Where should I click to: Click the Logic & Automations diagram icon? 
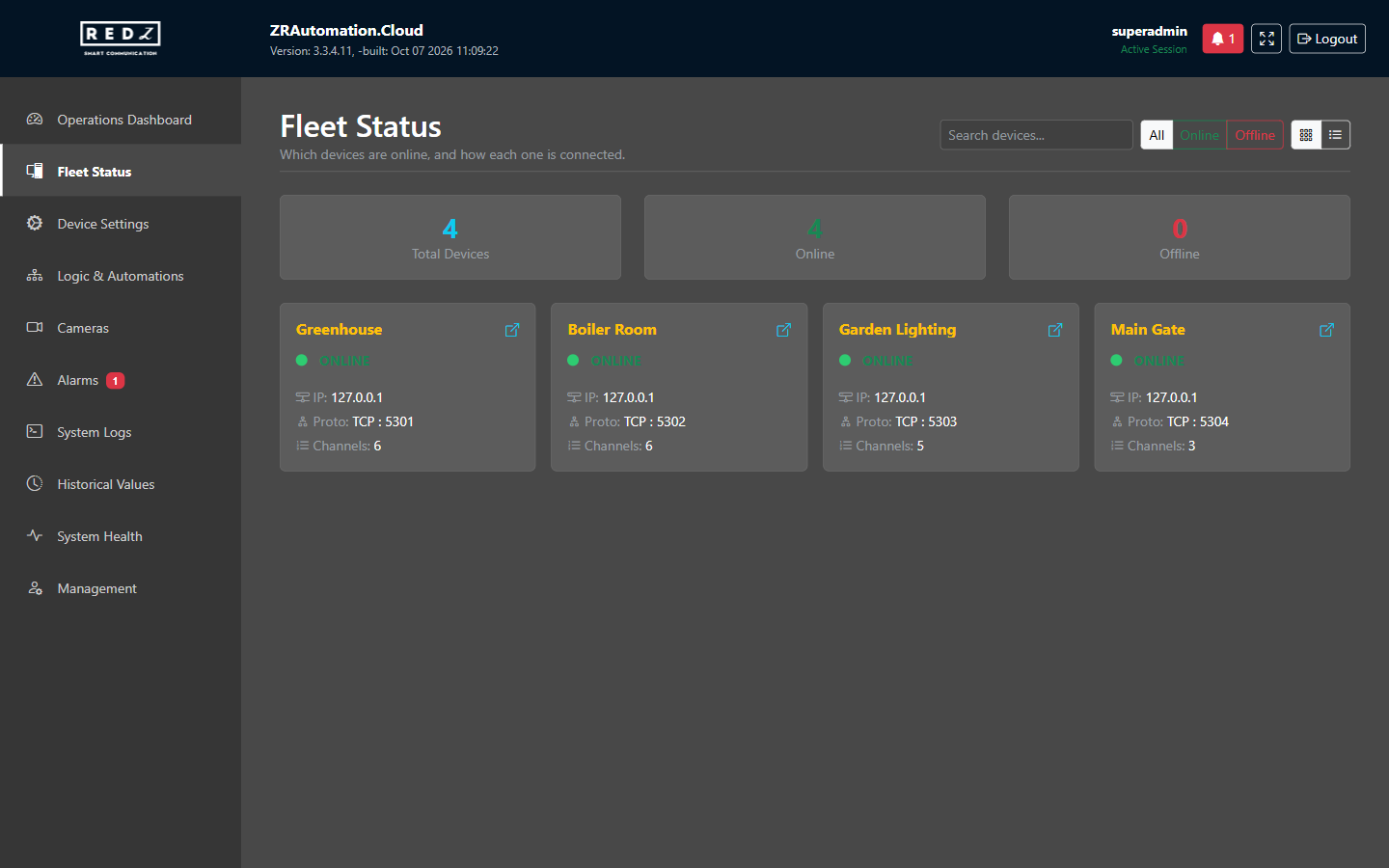[35, 276]
